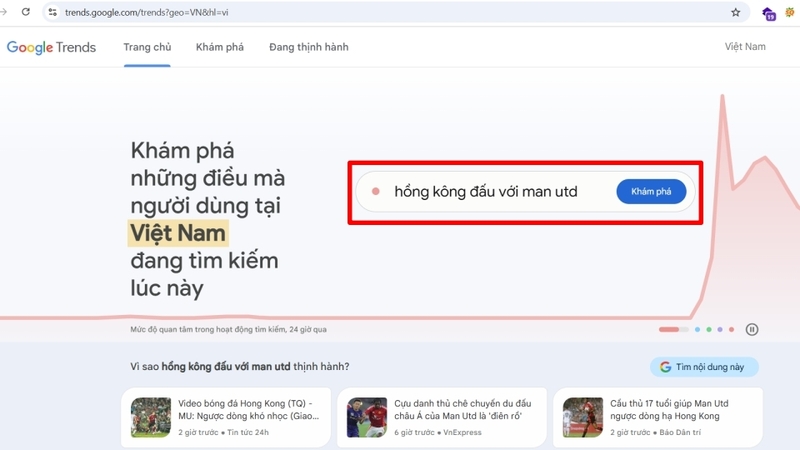This screenshot has width=800, height=450.
Task: Click the browser address bar URL
Action: (146, 12)
